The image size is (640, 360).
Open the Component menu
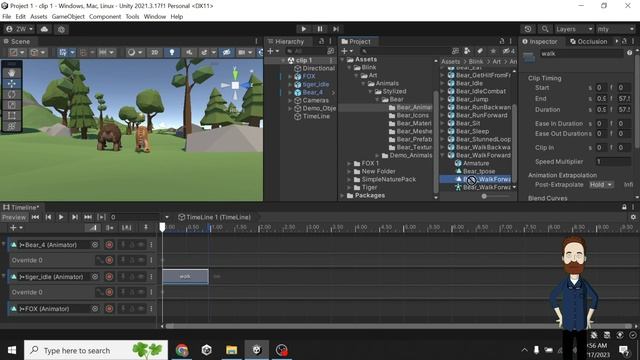coord(105,17)
